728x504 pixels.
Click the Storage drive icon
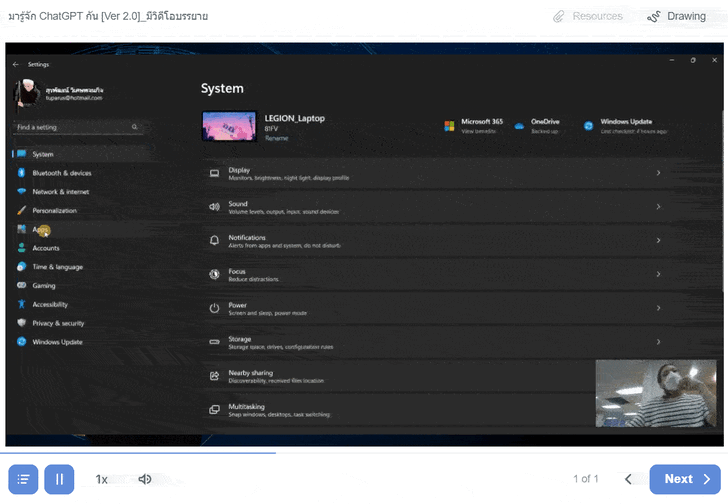tap(214, 342)
